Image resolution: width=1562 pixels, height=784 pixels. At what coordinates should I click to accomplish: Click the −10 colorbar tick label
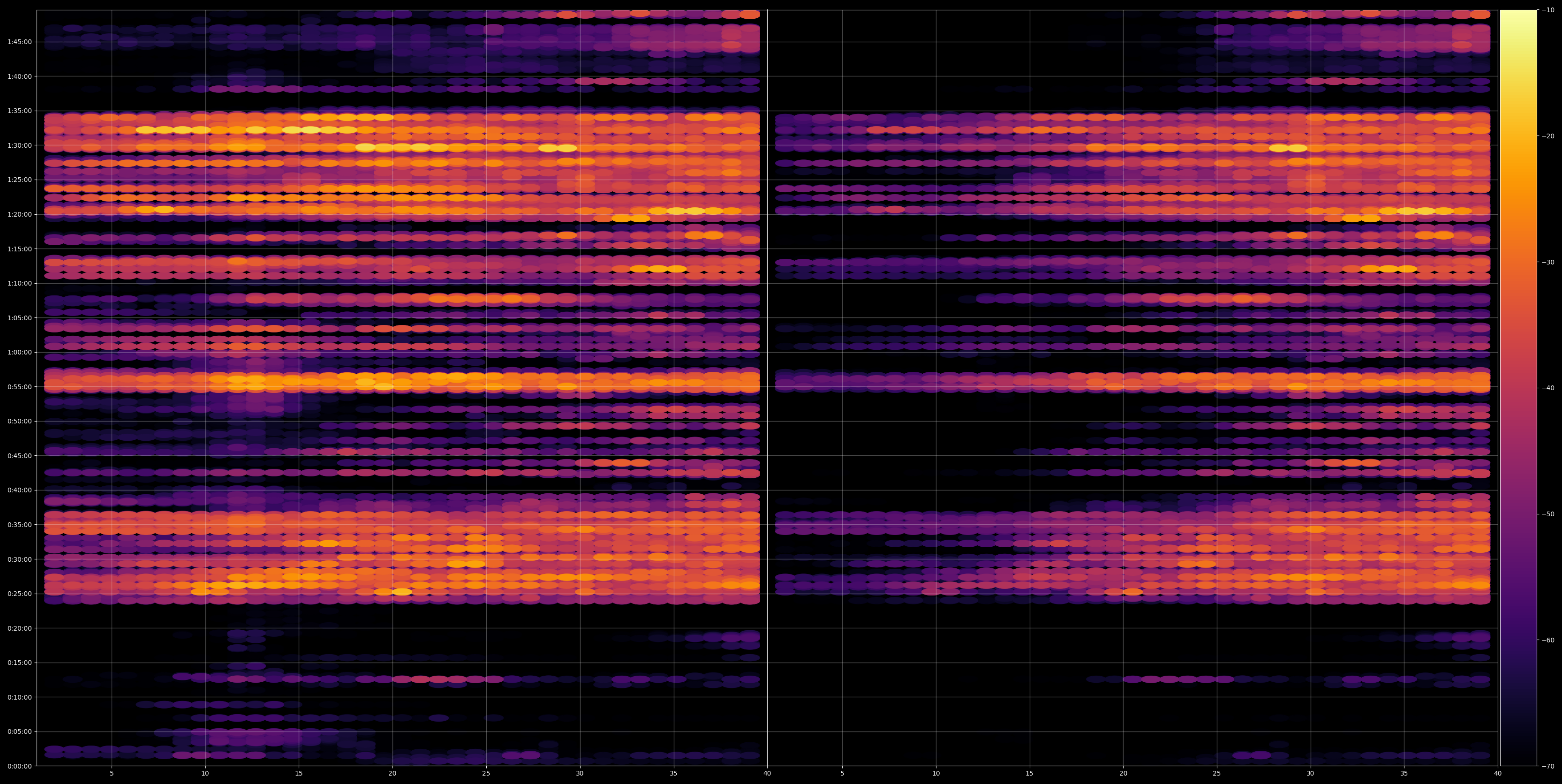point(1548,10)
